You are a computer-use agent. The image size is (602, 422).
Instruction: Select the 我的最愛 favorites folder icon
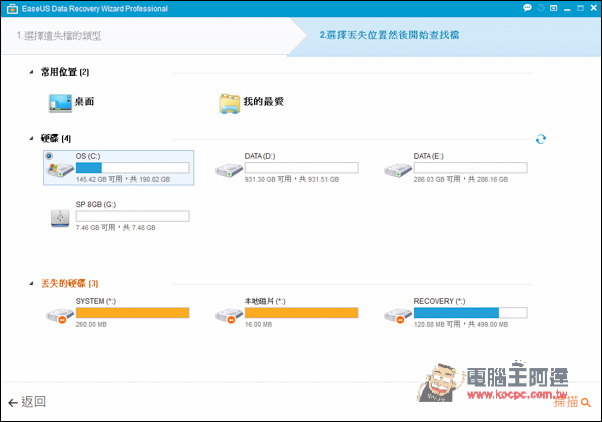coord(230,104)
